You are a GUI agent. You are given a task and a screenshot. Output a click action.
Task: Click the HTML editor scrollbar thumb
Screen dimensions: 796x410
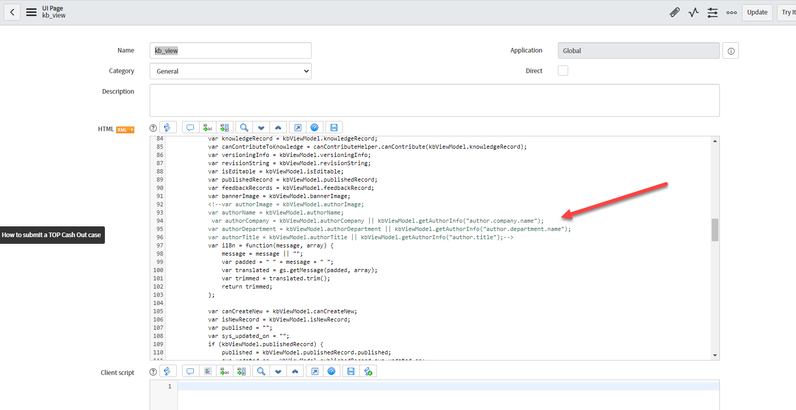tap(715, 230)
